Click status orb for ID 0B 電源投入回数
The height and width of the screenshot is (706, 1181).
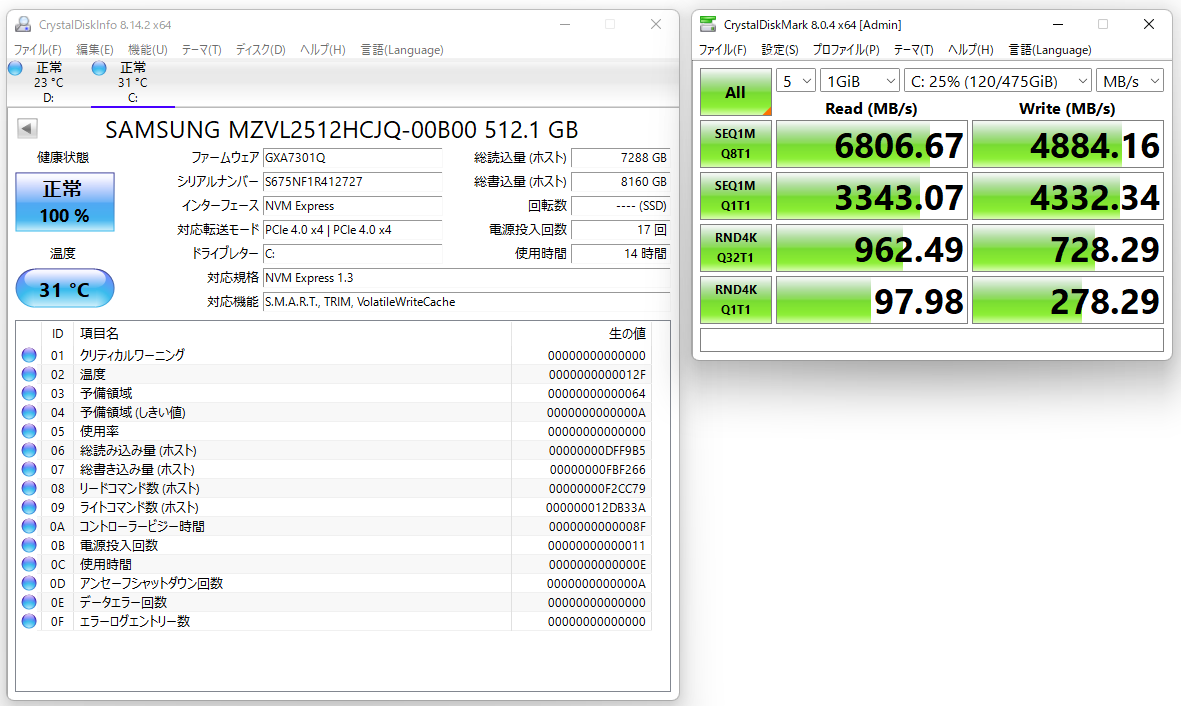[x=29, y=545]
